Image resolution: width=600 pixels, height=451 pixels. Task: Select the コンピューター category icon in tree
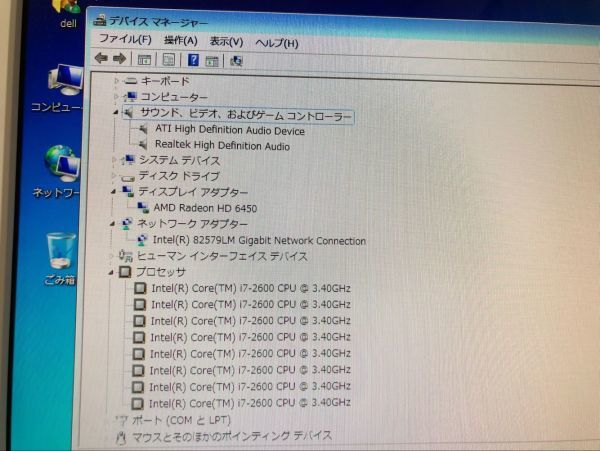pos(130,96)
